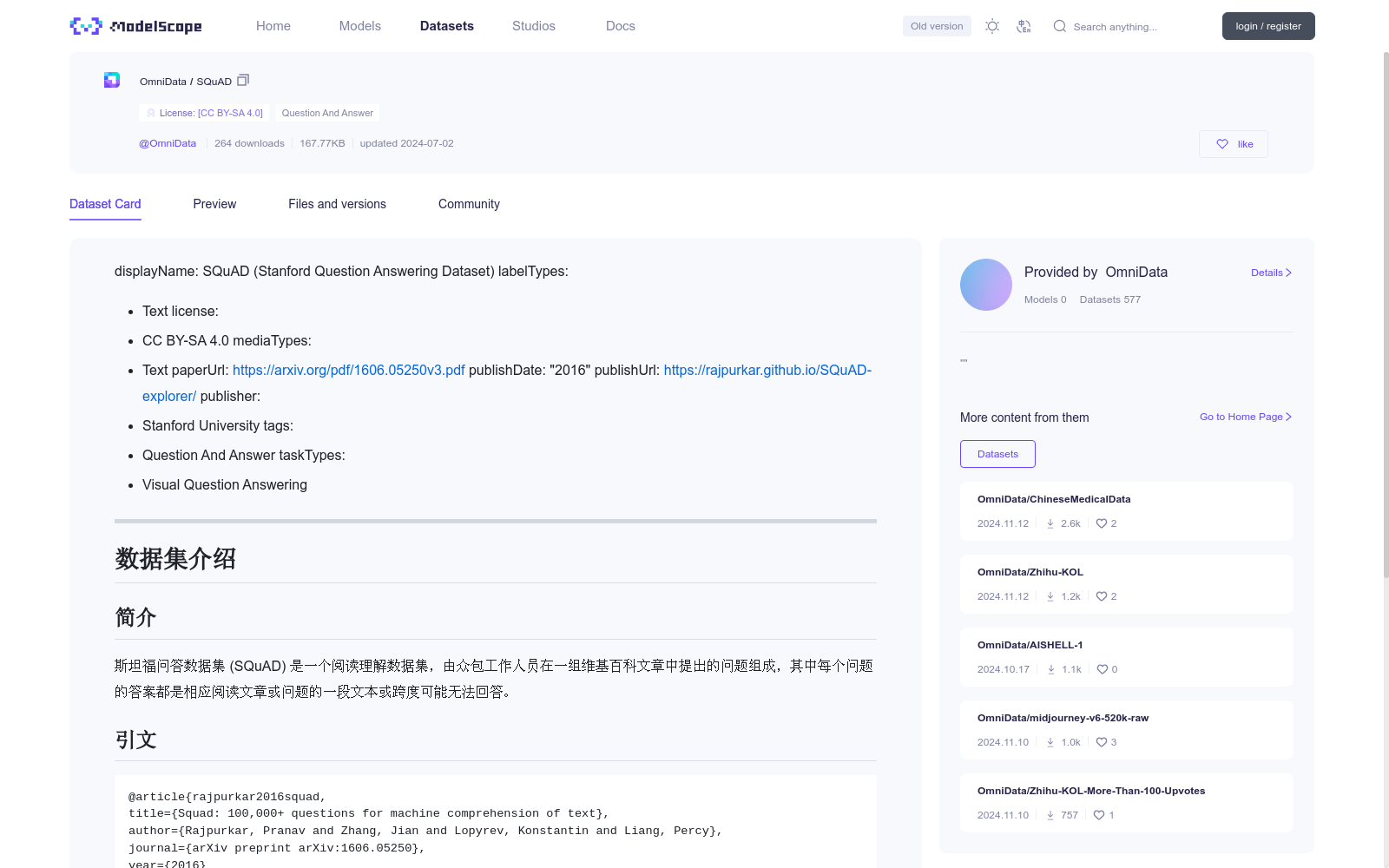Click the like button text
Image resolution: width=1389 pixels, height=868 pixels.
click(1246, 144)
